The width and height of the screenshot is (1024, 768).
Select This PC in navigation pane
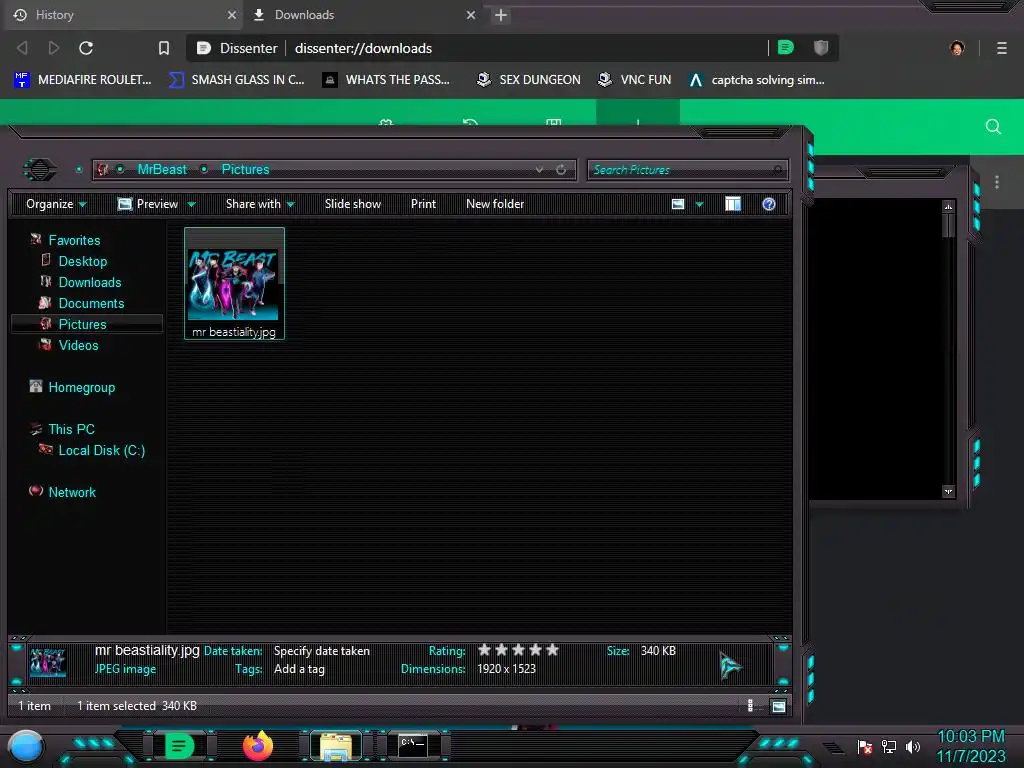72,429
